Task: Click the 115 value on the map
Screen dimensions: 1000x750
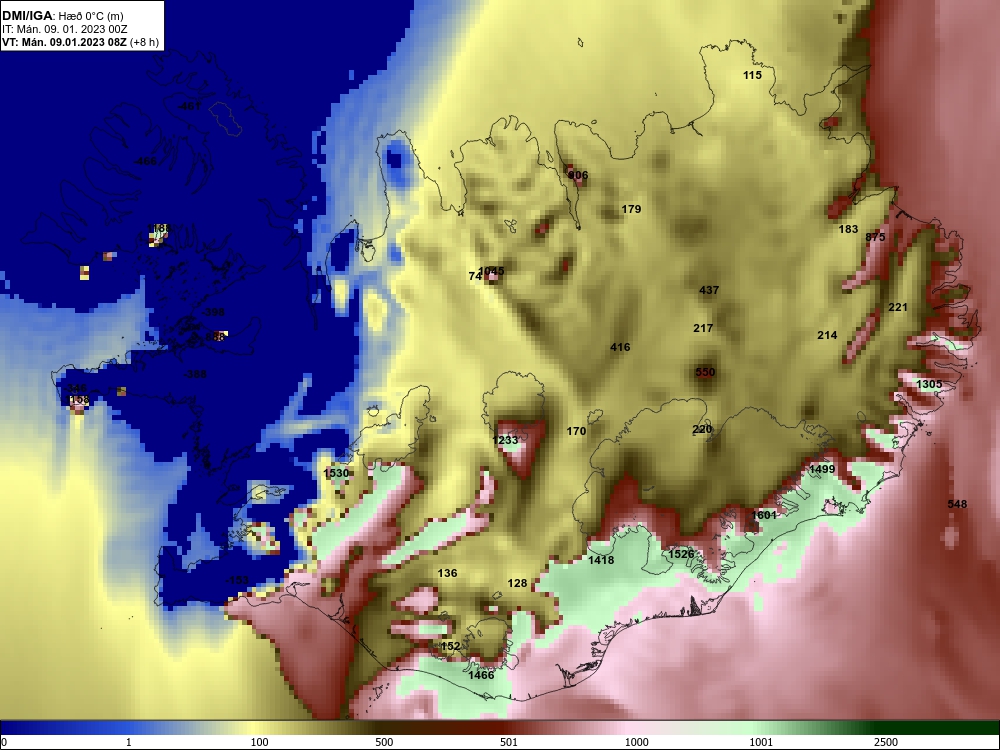Action: [753, 75]
